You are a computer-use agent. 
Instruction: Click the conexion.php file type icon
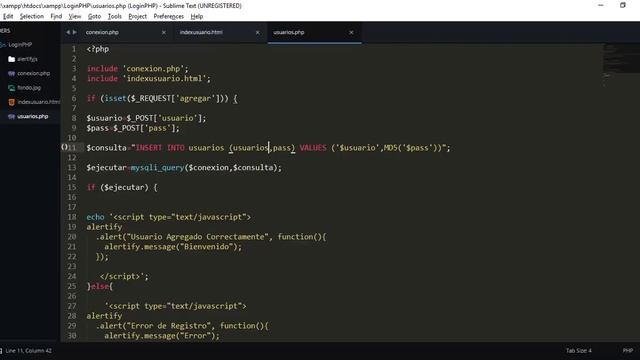click(x=11, y=73)
